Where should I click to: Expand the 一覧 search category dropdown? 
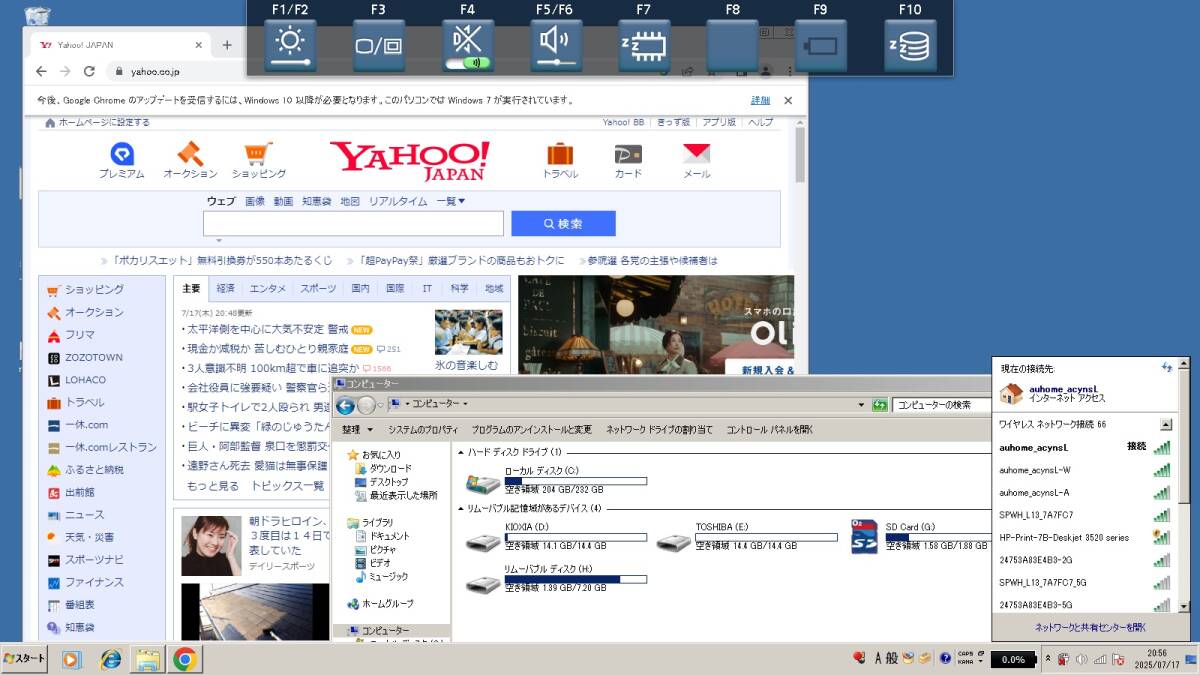point(451,201)
